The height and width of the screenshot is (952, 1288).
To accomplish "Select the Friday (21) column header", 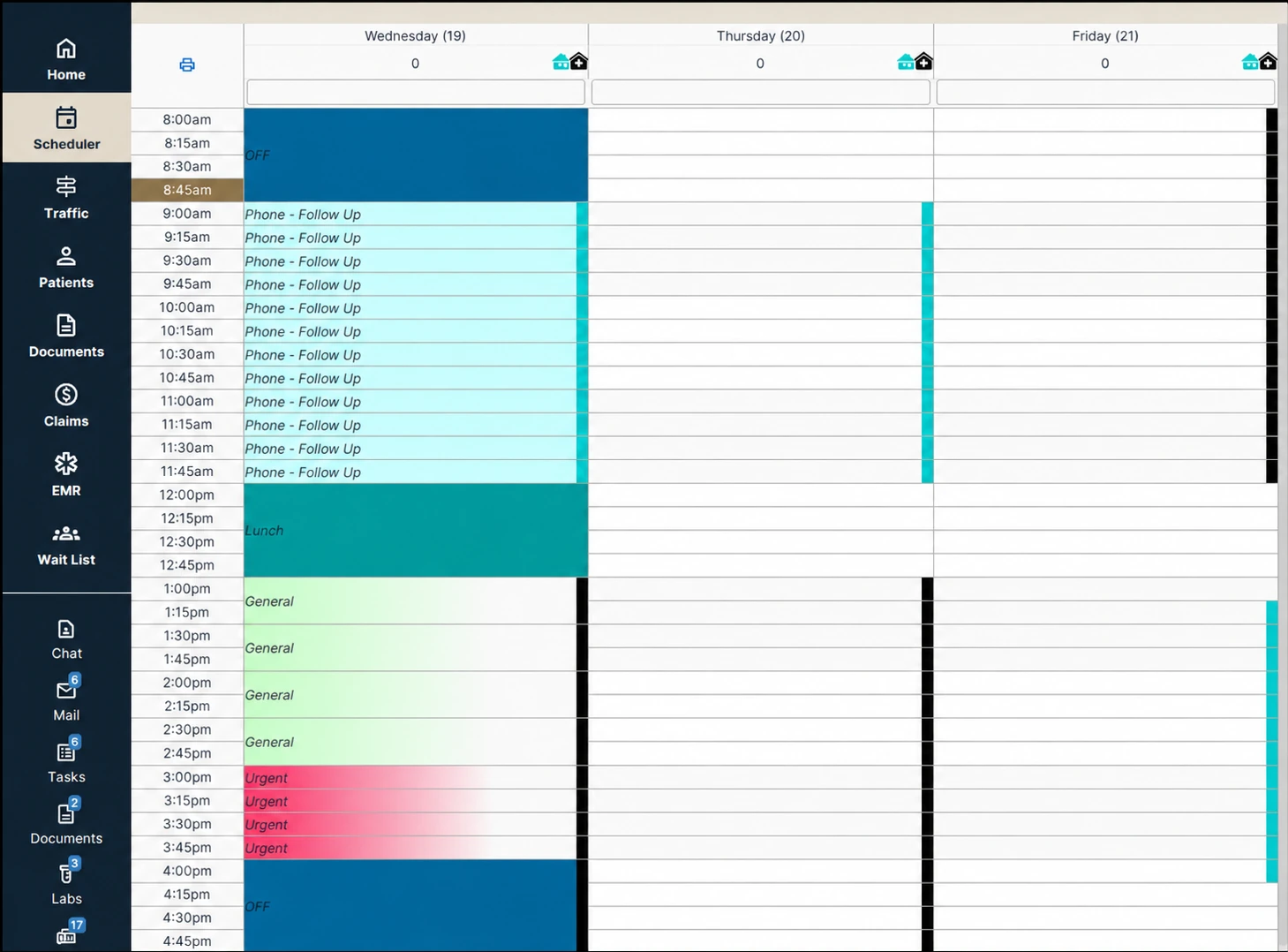I will tap(1105, 36).
